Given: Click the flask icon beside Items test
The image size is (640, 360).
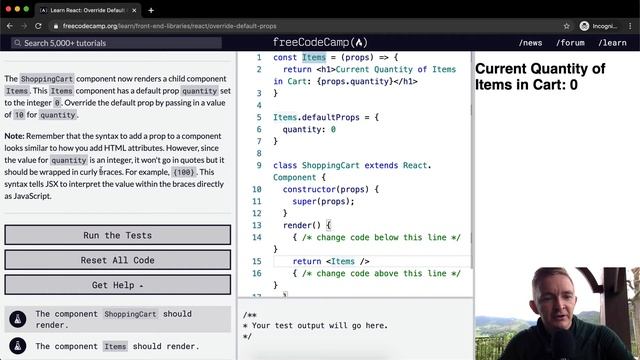Looking at the screenshot, I should 18,346.
